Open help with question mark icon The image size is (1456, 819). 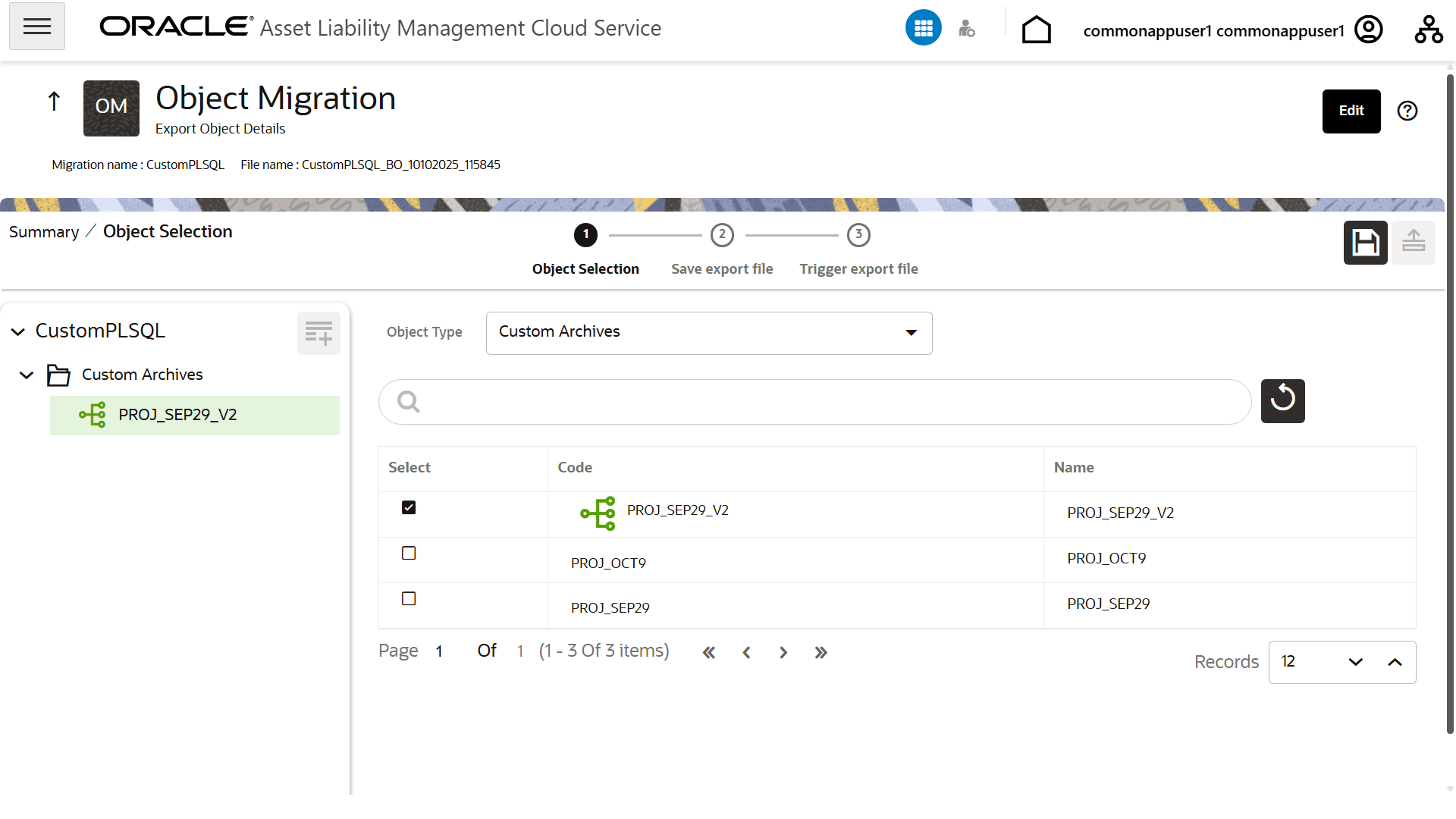(x=1407, y=111)
